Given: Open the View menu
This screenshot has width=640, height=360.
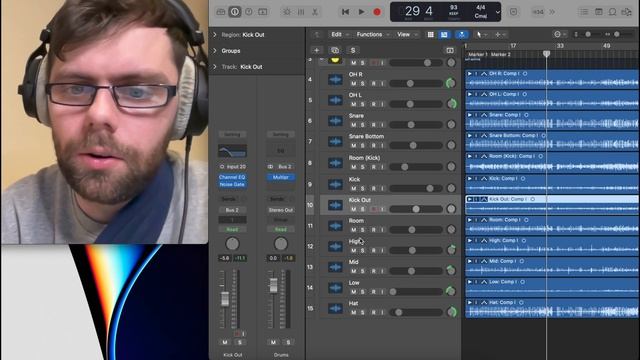Looking at the screenshot, I should tap(407, 35).
